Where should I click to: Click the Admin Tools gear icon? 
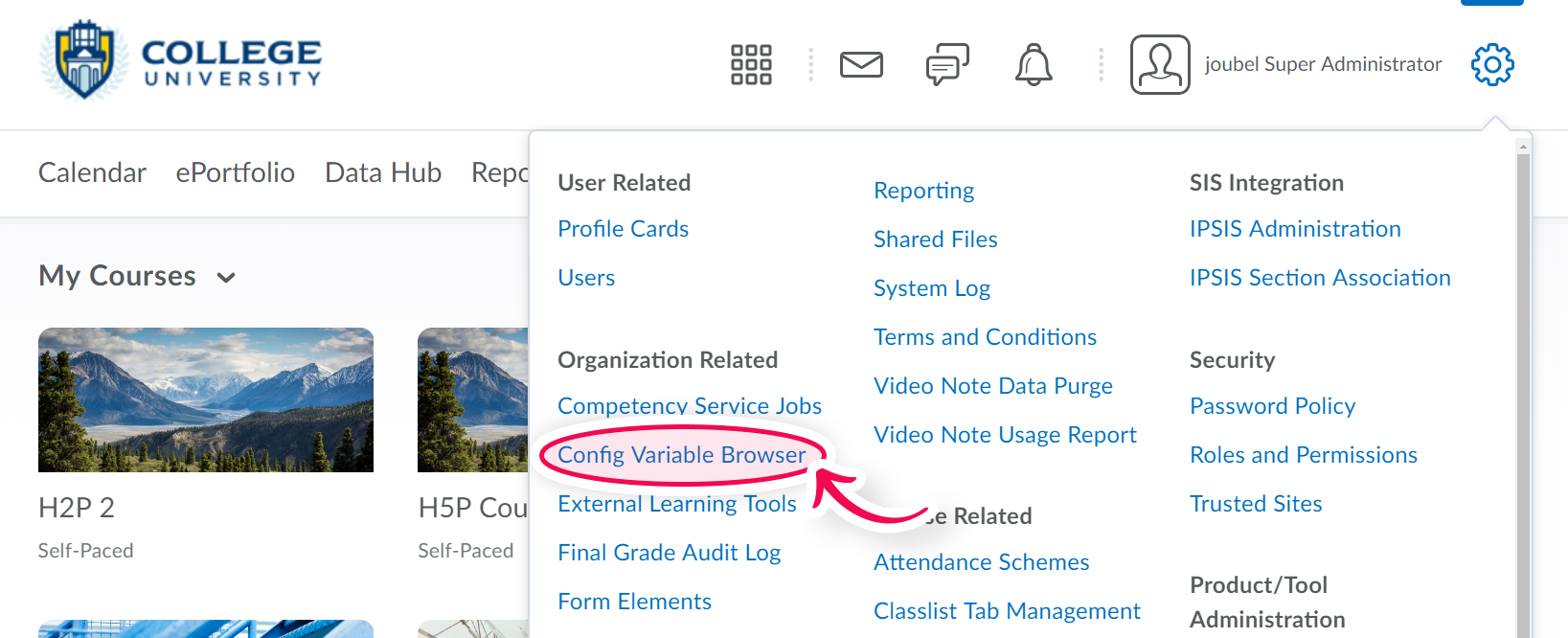click(1492, 65)
